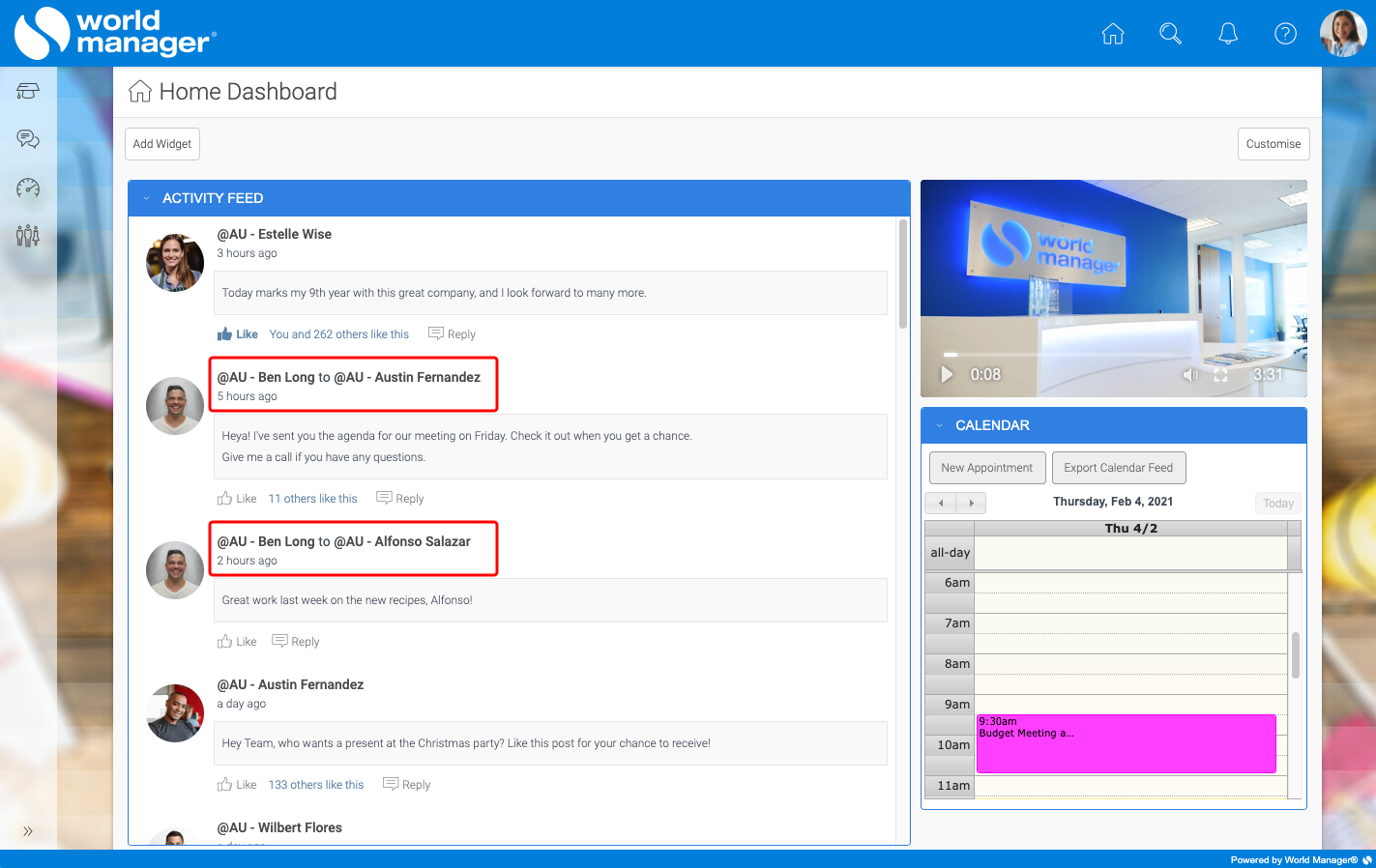Expand the left sidebar with double chevron

pos(28,831)
